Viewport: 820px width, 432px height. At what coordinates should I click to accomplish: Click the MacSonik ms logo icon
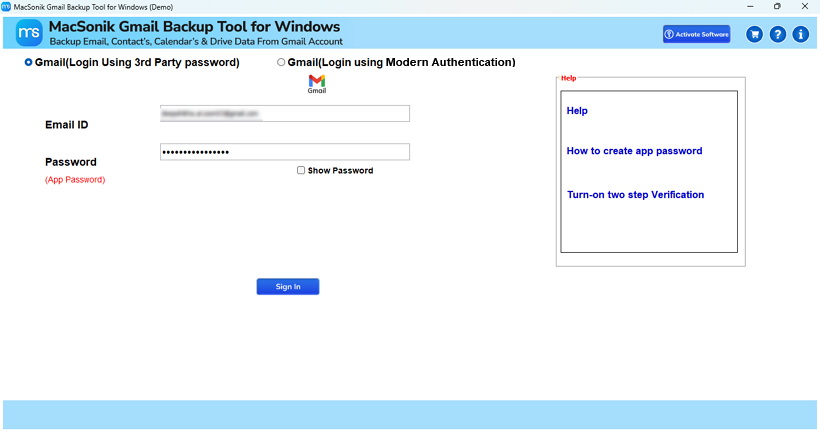(x=29, y=32)
